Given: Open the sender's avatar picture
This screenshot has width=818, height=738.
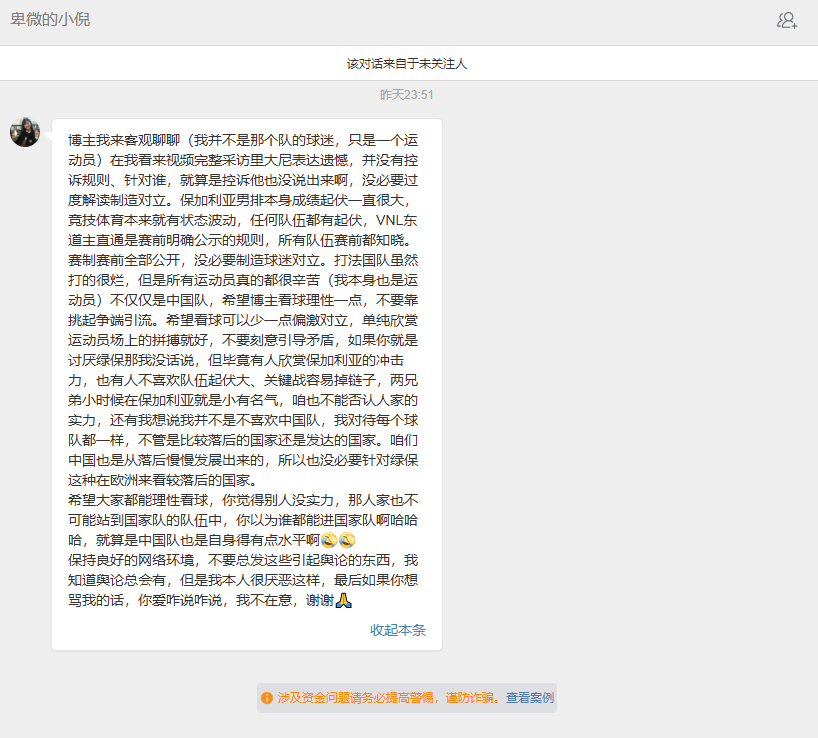Looking at the screenshot, I should [25, 132].
